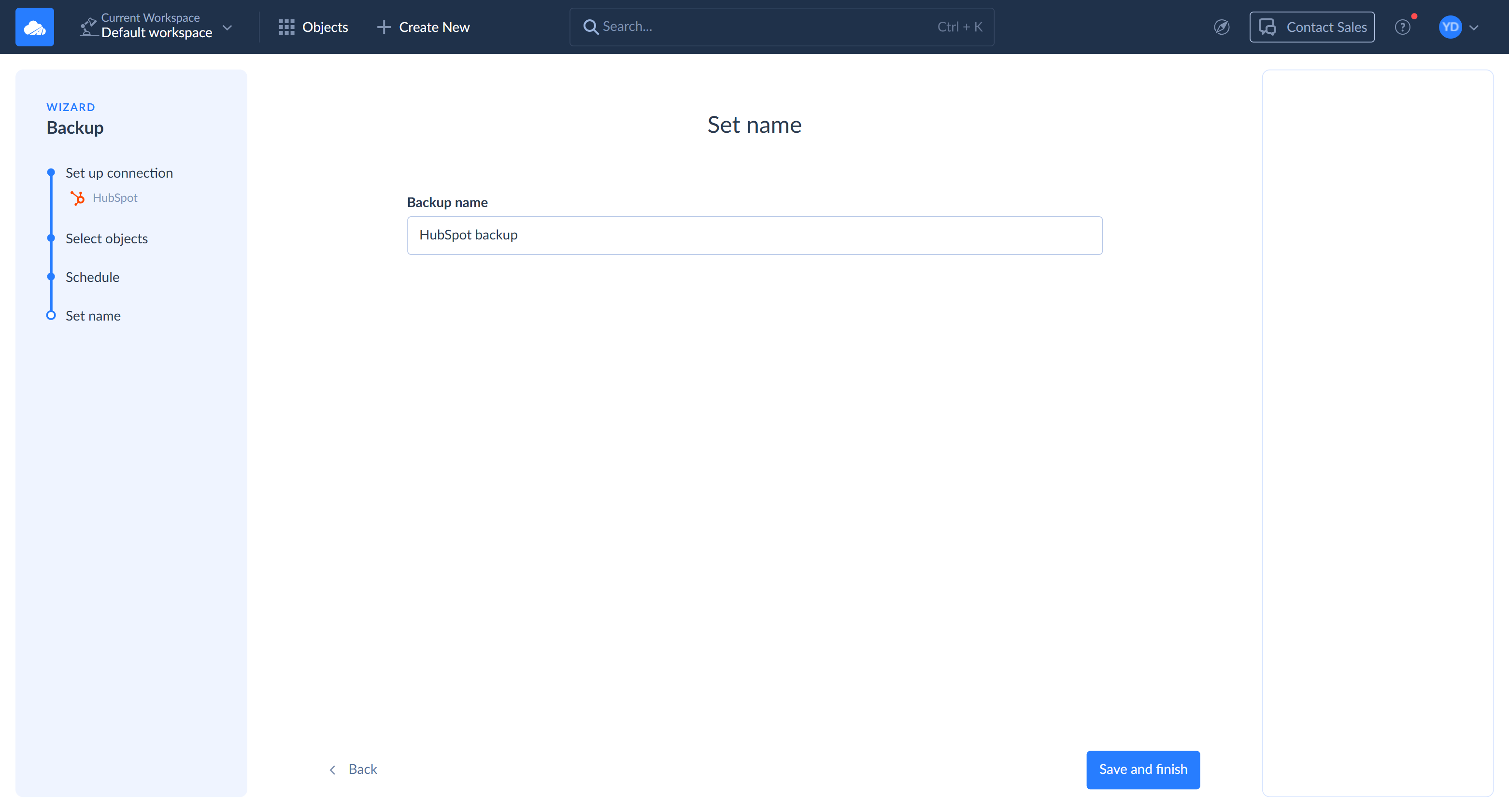1509x812 pixels.
Task: Open the Objects grid menu
Action: tap(313, 27)
